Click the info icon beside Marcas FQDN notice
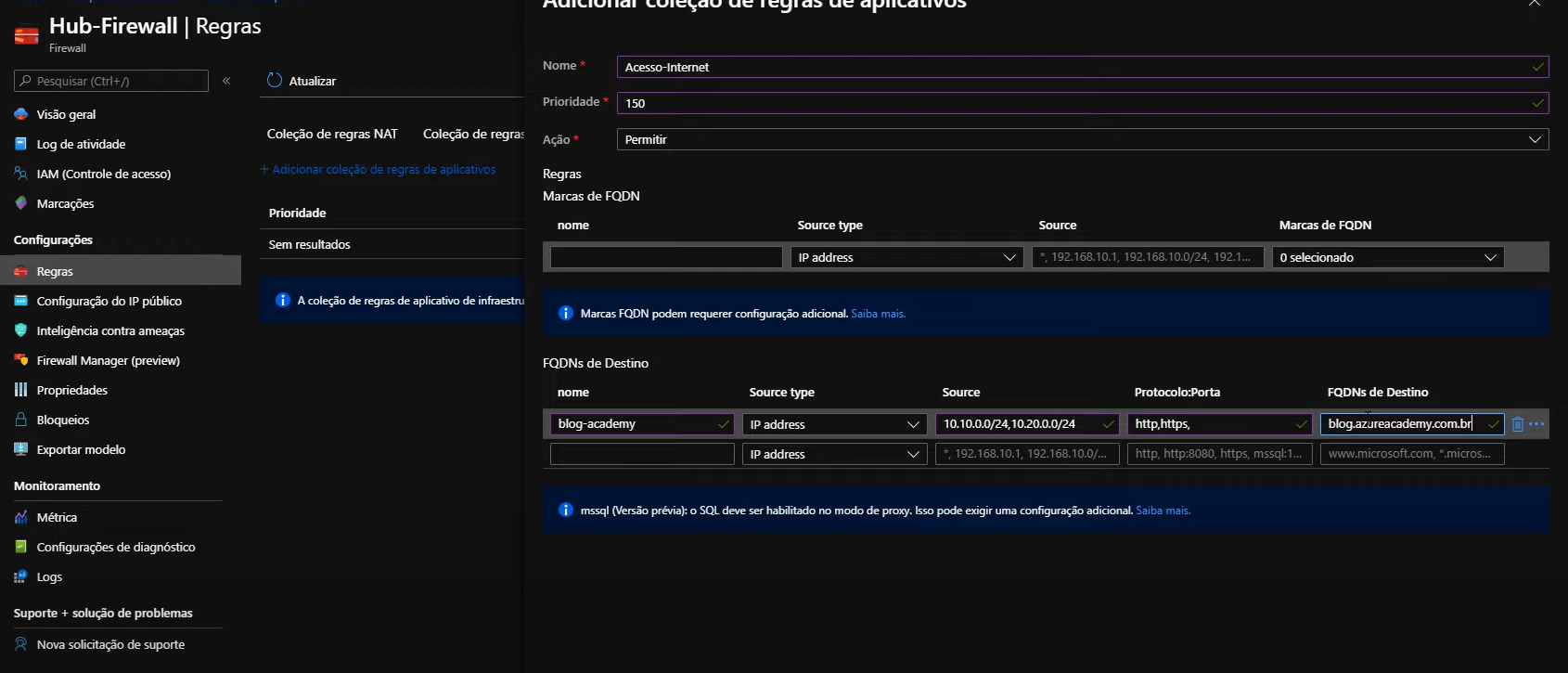Screen dimensions: 1568x673 [565, 314]
